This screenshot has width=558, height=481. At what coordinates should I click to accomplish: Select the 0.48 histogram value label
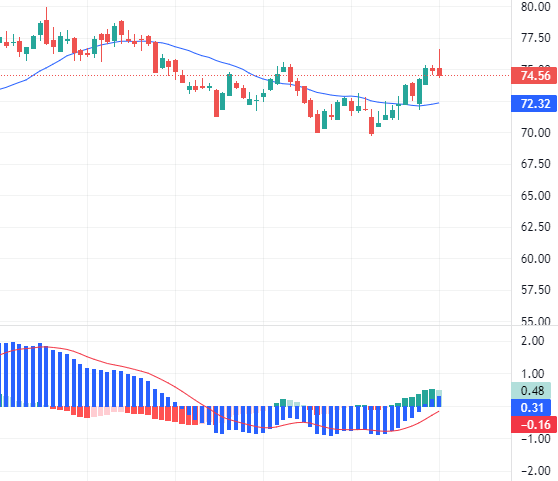531,390
